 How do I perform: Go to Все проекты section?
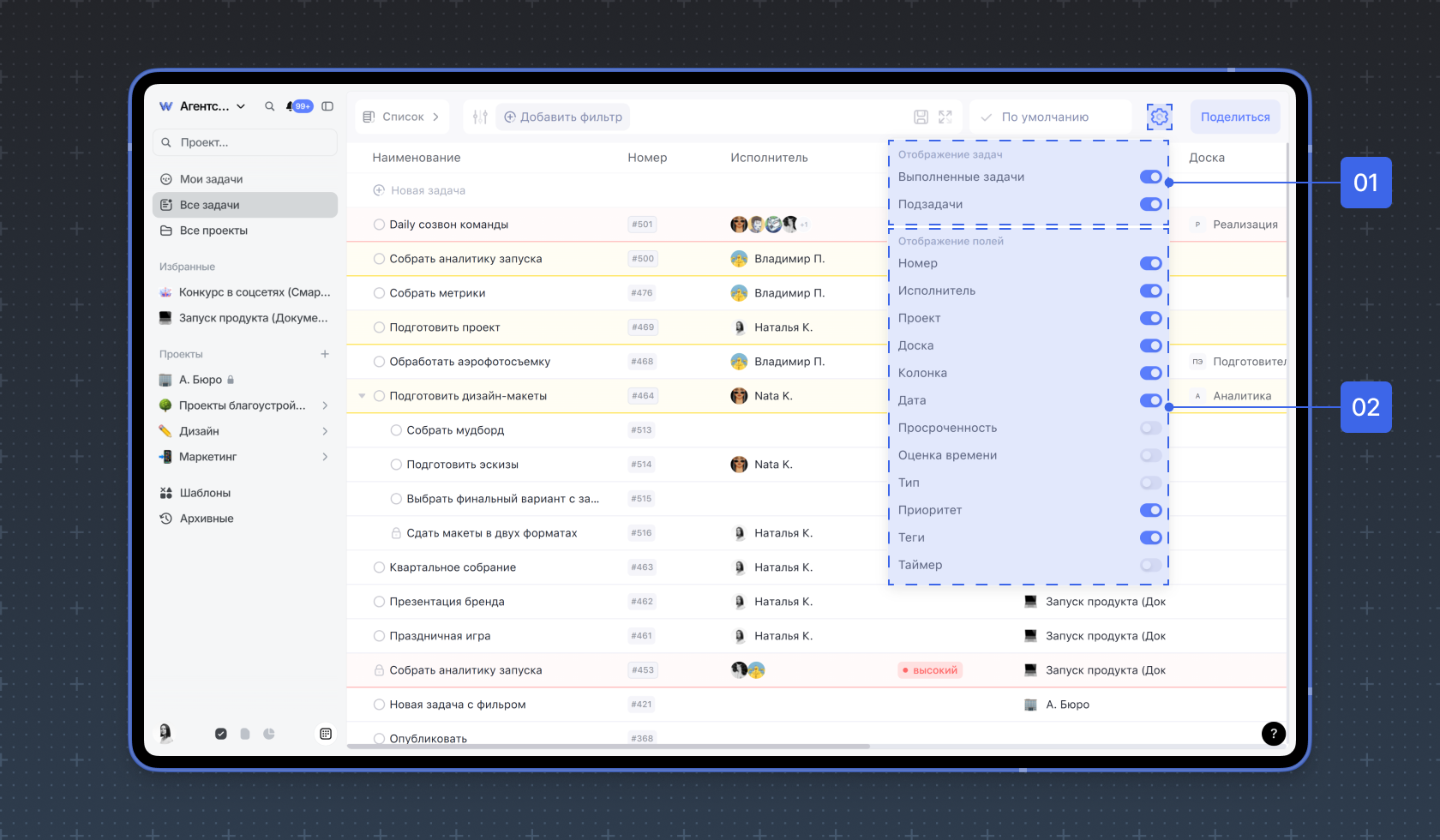point(213,231)
